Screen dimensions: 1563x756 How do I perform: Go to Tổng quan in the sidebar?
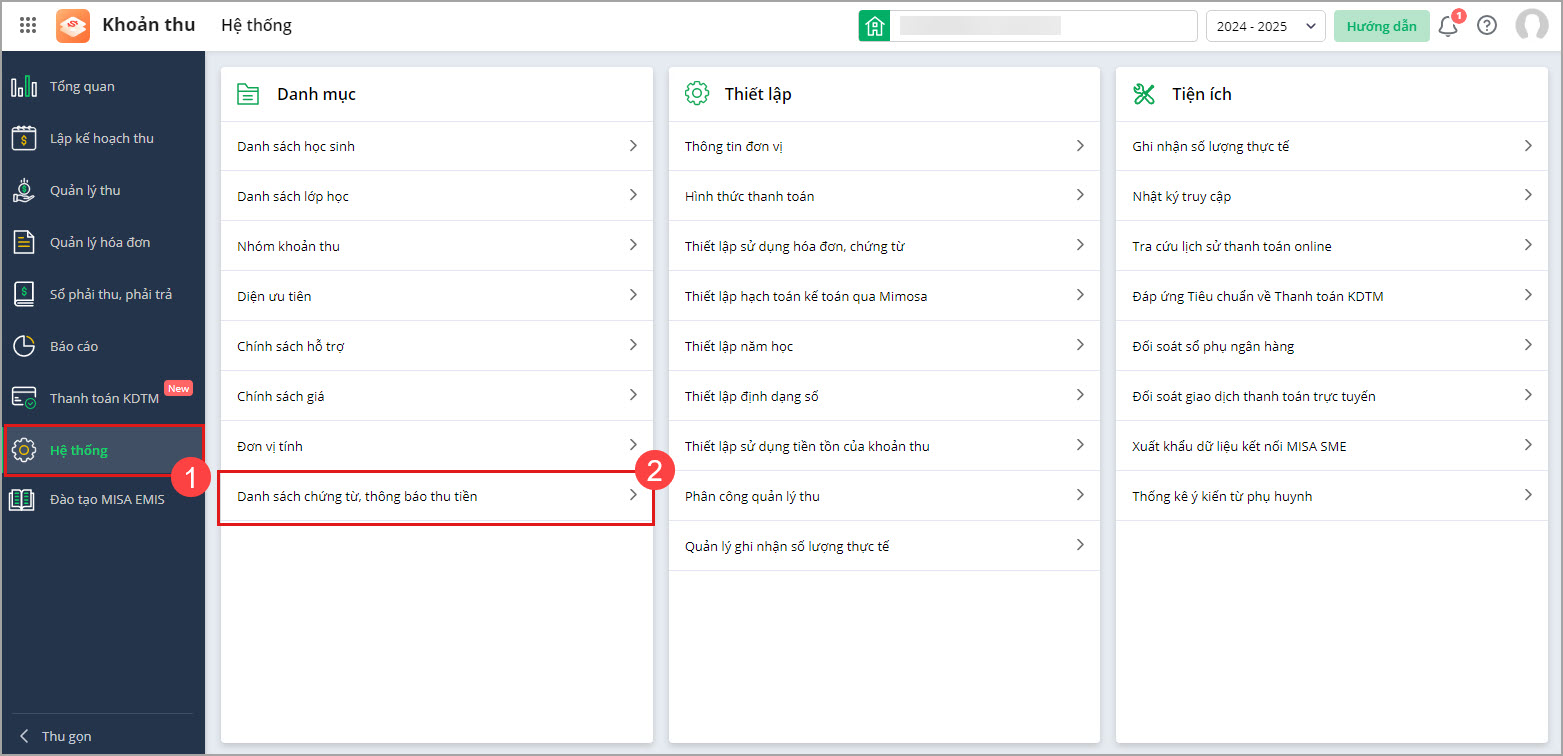(x=103, y=87)
